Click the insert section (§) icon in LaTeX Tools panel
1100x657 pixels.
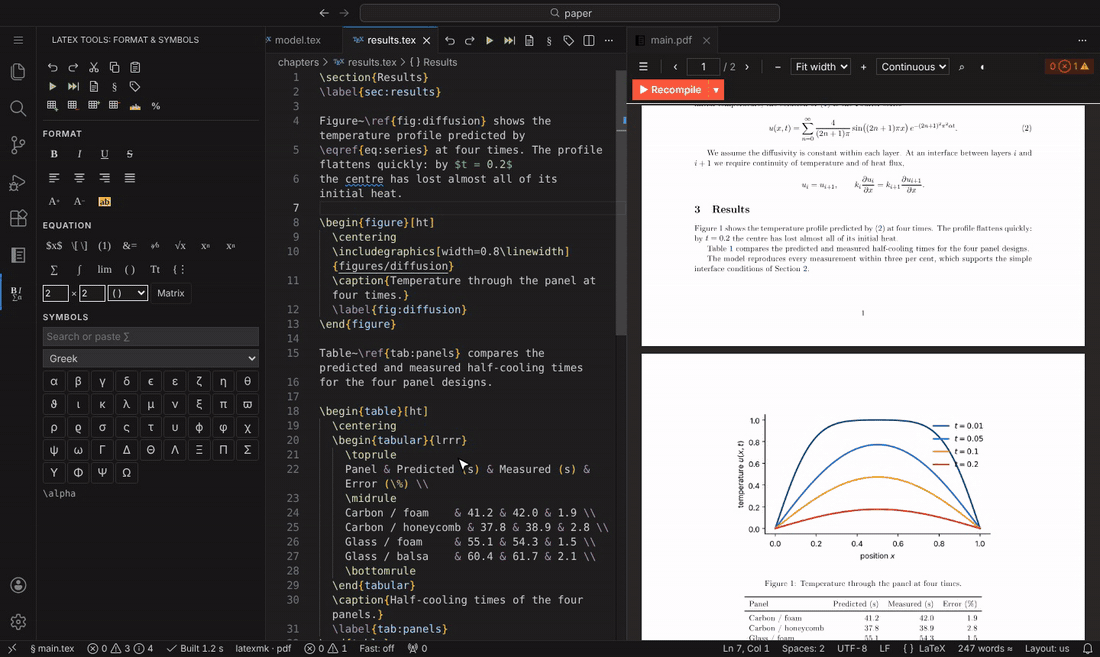(114, 87)
